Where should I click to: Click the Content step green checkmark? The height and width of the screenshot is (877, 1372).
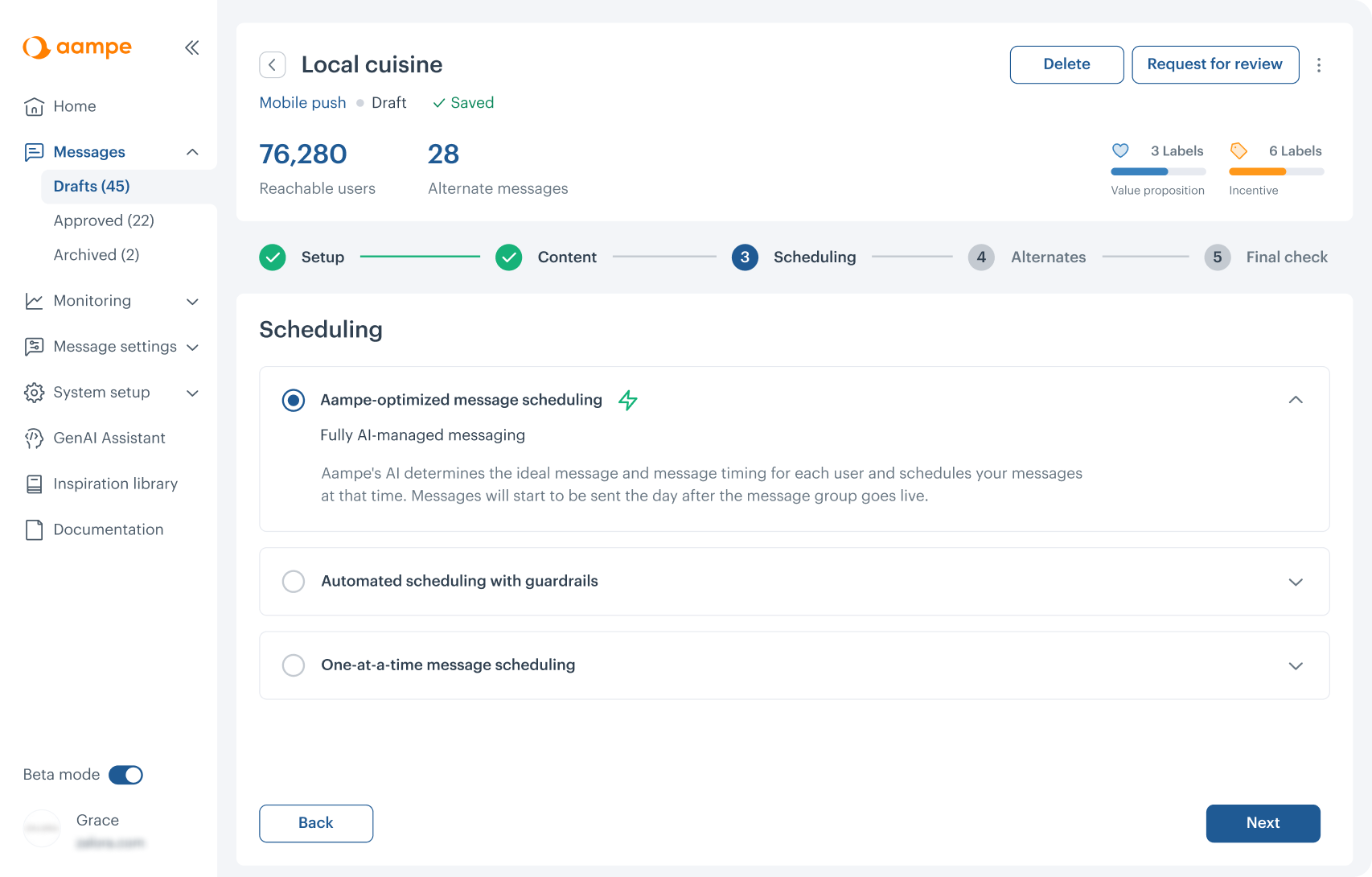(509, 257)
